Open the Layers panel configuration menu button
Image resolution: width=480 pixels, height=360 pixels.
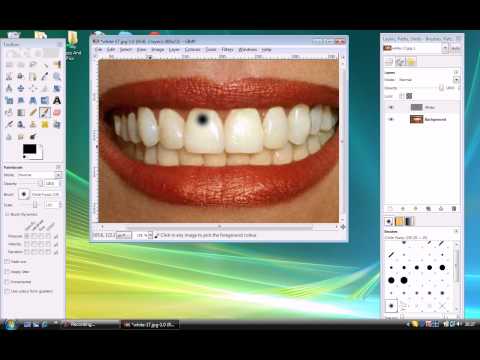coord(456,72)
